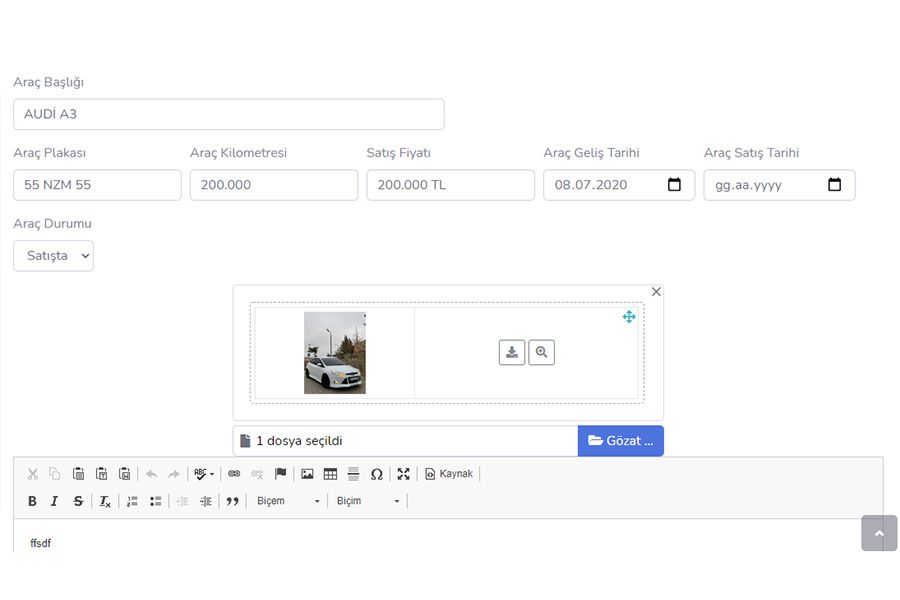Insert a special character with Omega icon
900x600 pixels.
click(x=377, y=474)
